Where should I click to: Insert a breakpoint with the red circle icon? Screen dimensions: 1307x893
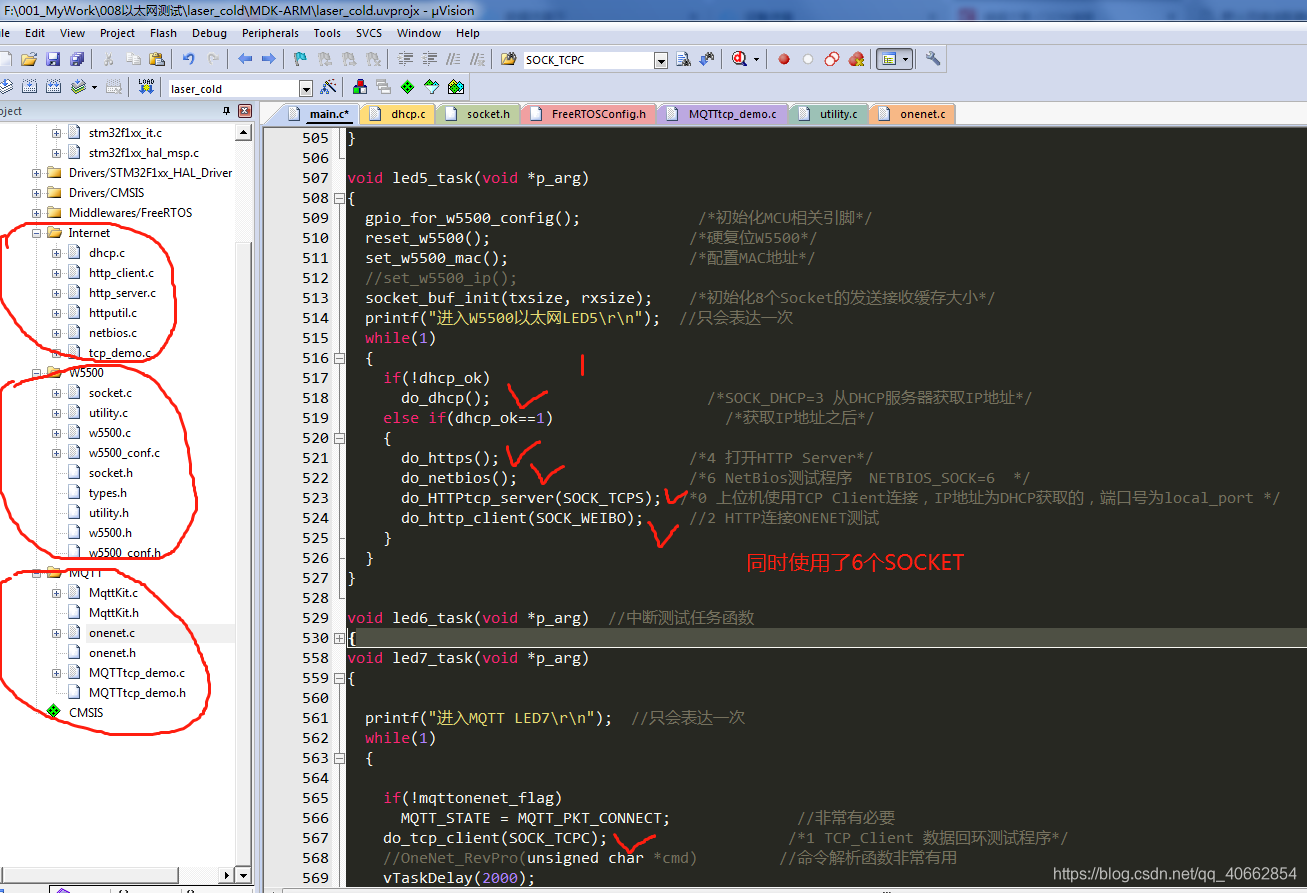click(784, 59)
